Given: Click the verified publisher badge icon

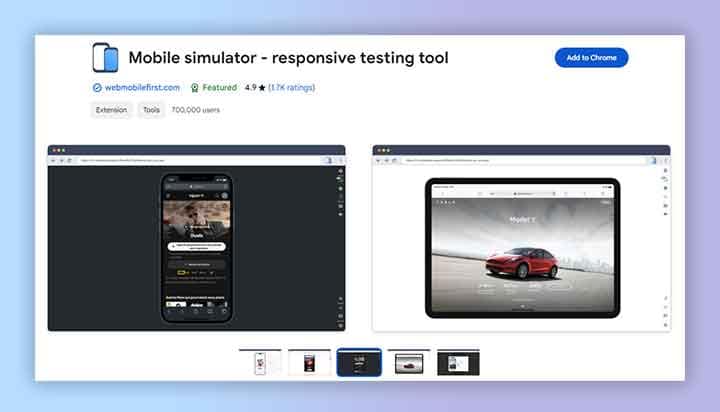Looking at the screenshot, I should pos(97,88).
